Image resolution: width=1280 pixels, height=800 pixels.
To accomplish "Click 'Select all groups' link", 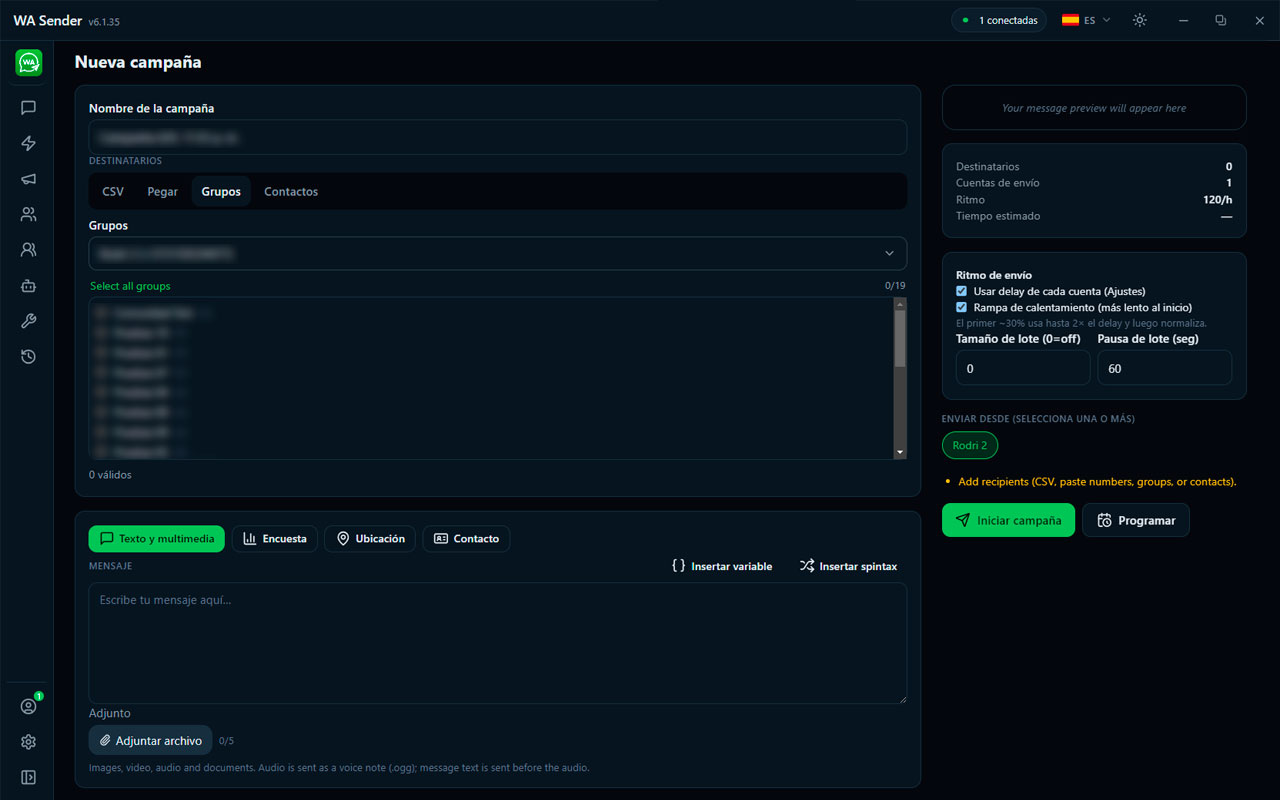I will 130,286.
